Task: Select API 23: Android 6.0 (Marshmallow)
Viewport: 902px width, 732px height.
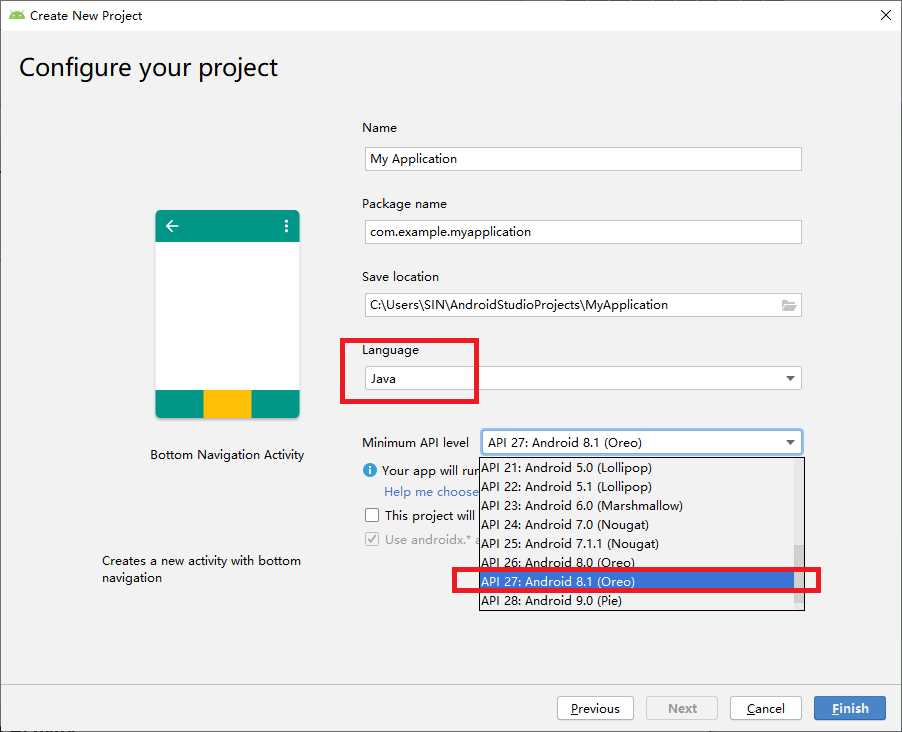Action: click(636, 505)
